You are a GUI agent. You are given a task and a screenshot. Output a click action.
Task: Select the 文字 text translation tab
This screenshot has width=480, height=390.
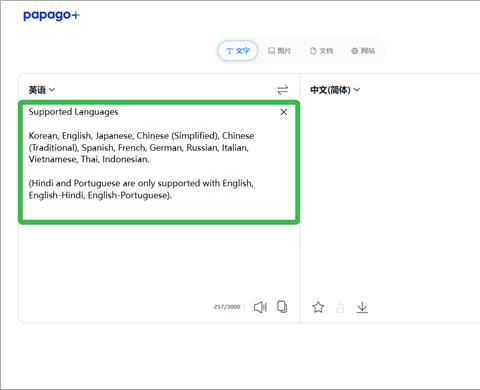[x=238, y=51]
